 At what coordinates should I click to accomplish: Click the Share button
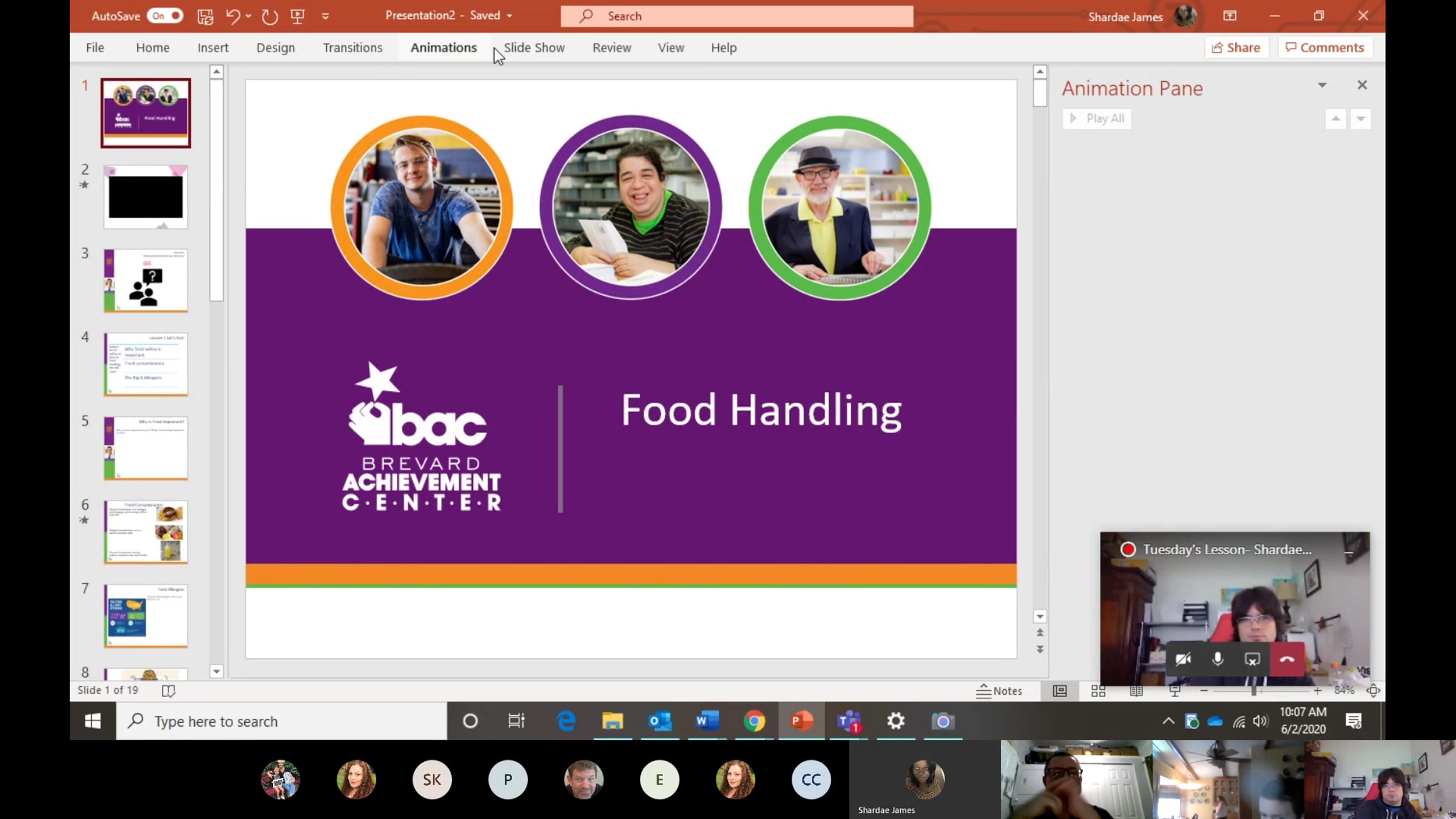point(1236,48)
